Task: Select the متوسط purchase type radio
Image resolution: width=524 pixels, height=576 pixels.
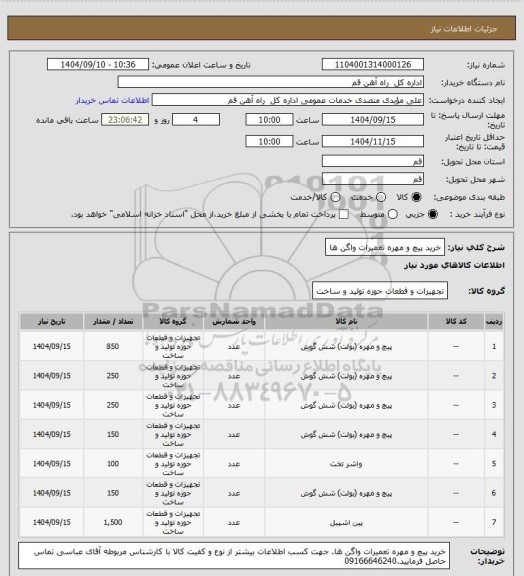Action: tap(393, 214)
